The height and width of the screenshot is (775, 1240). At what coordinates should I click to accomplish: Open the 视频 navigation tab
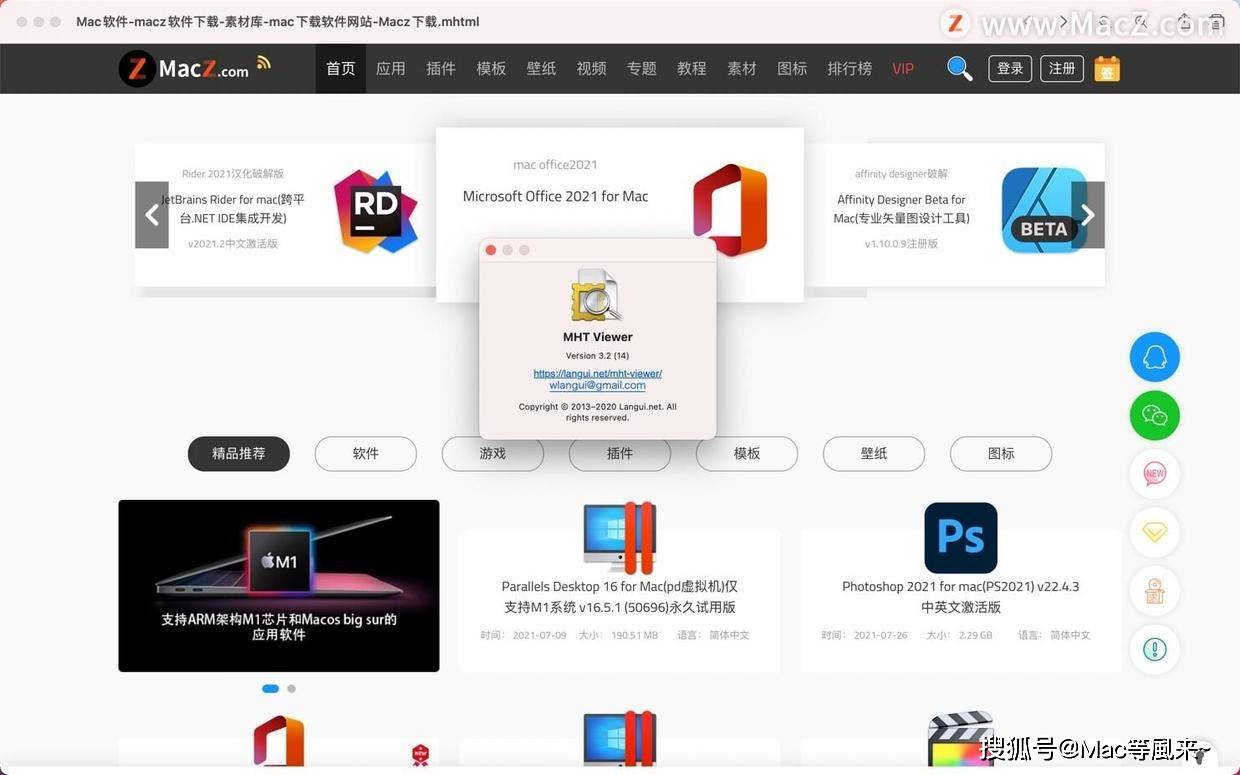click(592, 69)
